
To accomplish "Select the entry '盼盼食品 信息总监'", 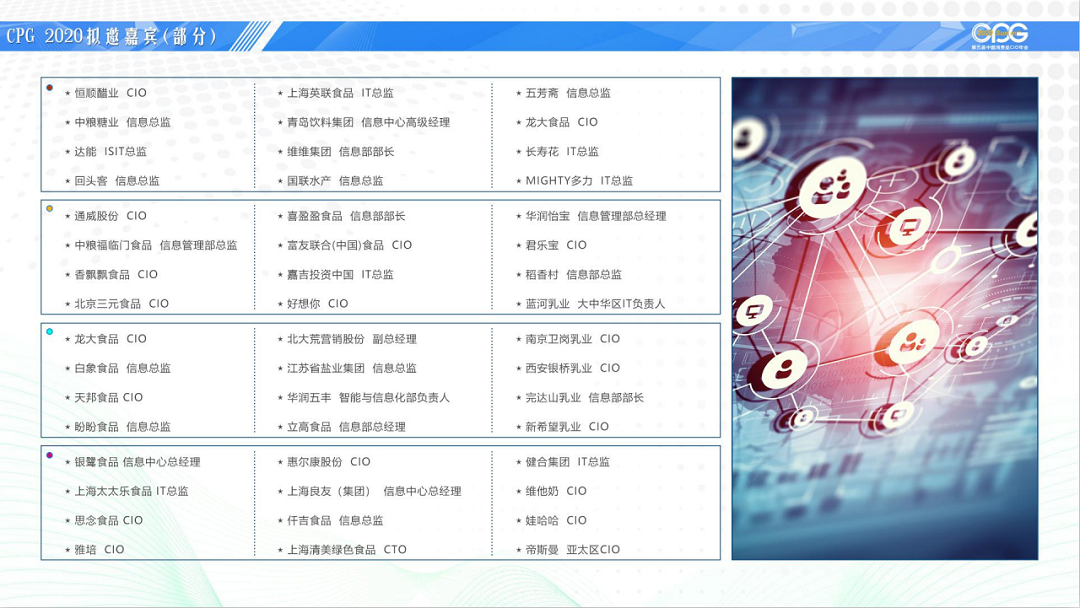I will tap(122, 427).
